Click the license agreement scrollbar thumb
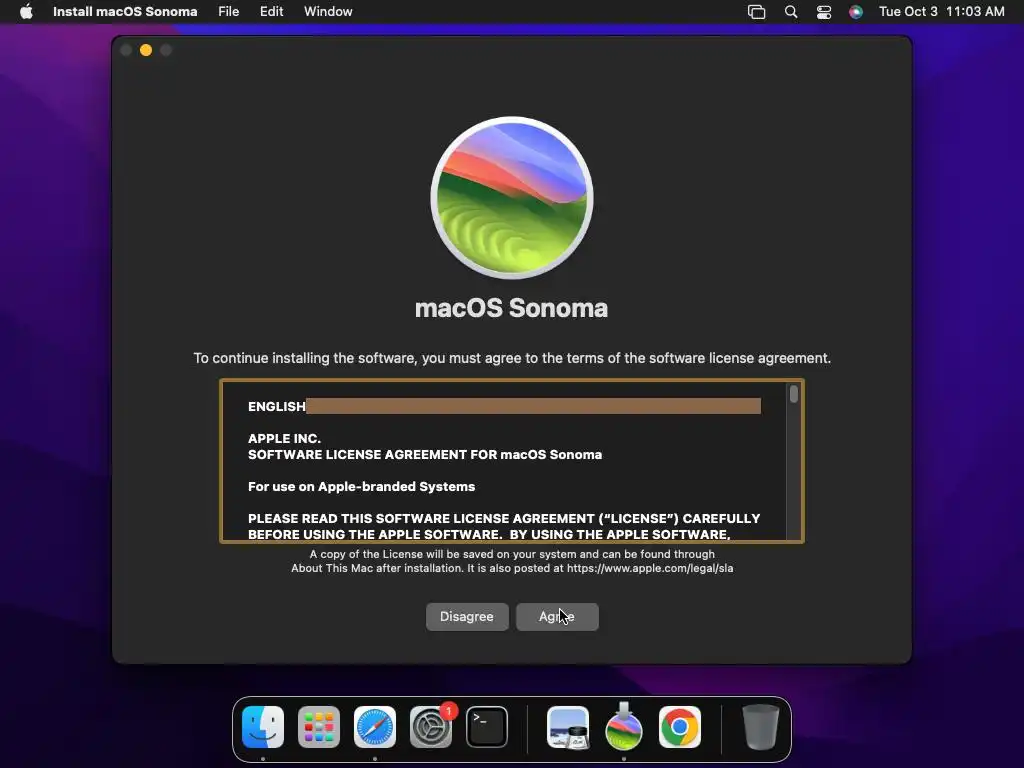 (793, 394)
